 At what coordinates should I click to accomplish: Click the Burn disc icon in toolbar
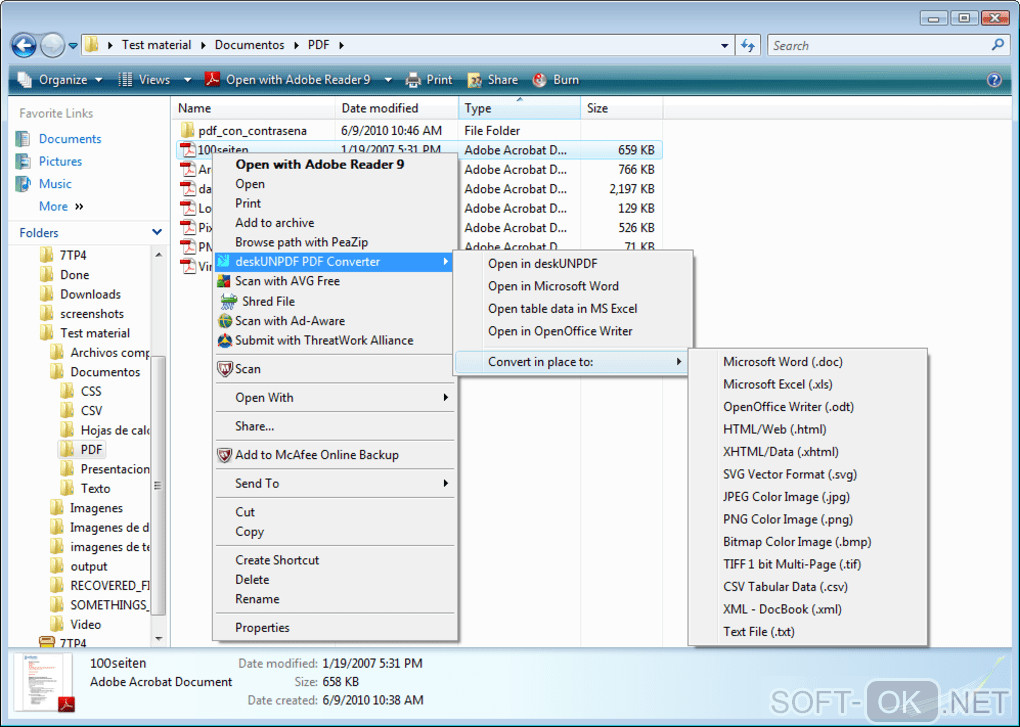point(539,80)
